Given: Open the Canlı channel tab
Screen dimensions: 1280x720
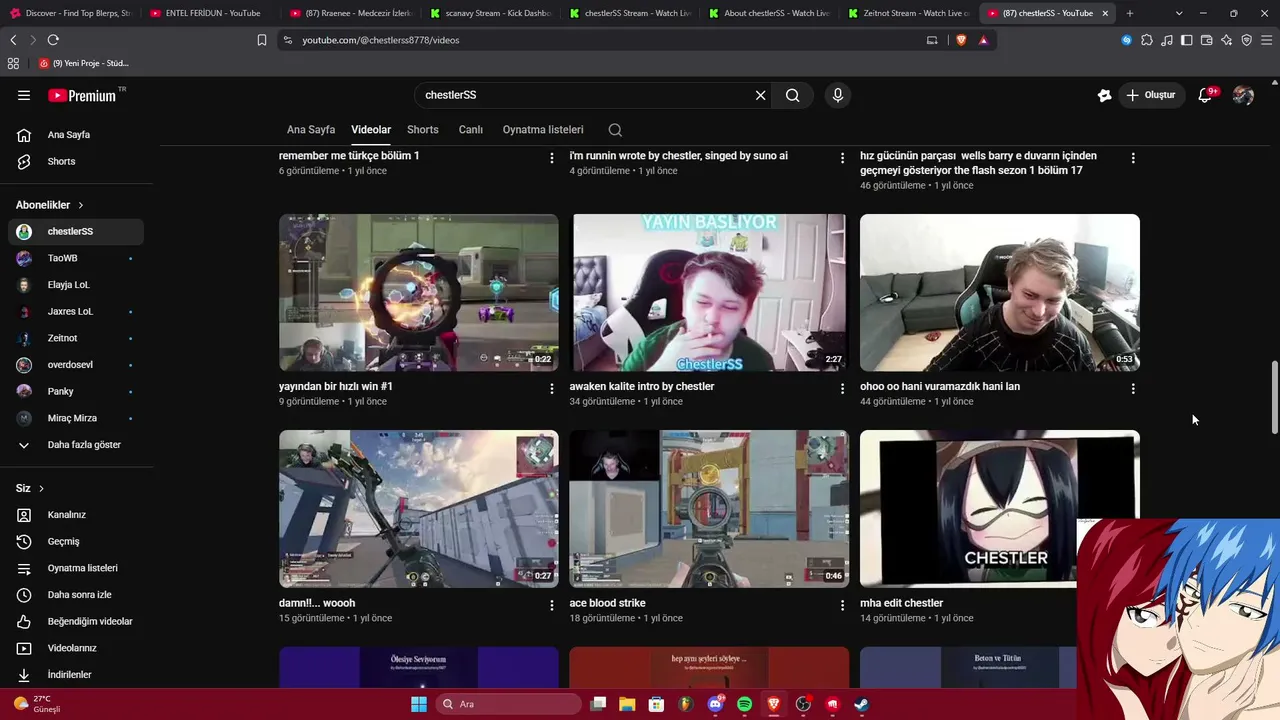Looking at the screenshot, I should pyautogui.click(x=471, y=130).
